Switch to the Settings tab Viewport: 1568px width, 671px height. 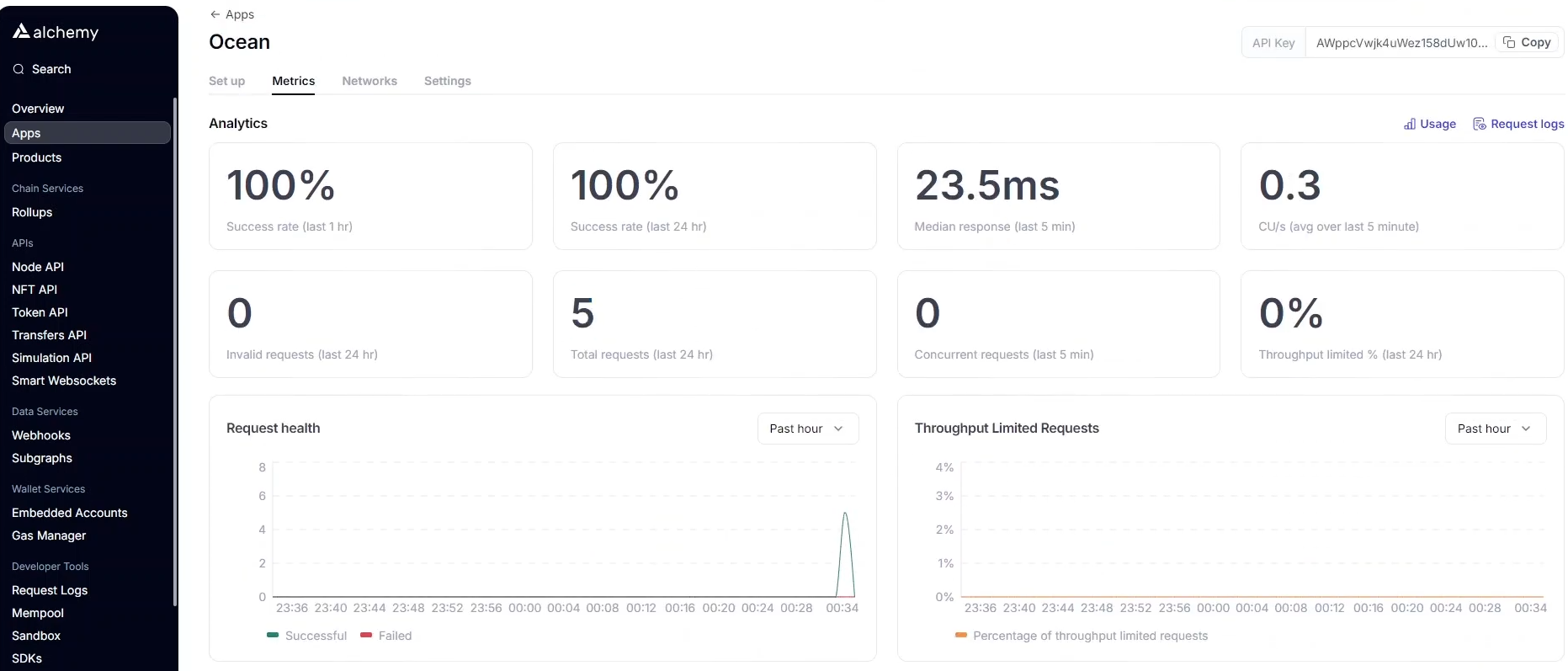pos(447,81)
